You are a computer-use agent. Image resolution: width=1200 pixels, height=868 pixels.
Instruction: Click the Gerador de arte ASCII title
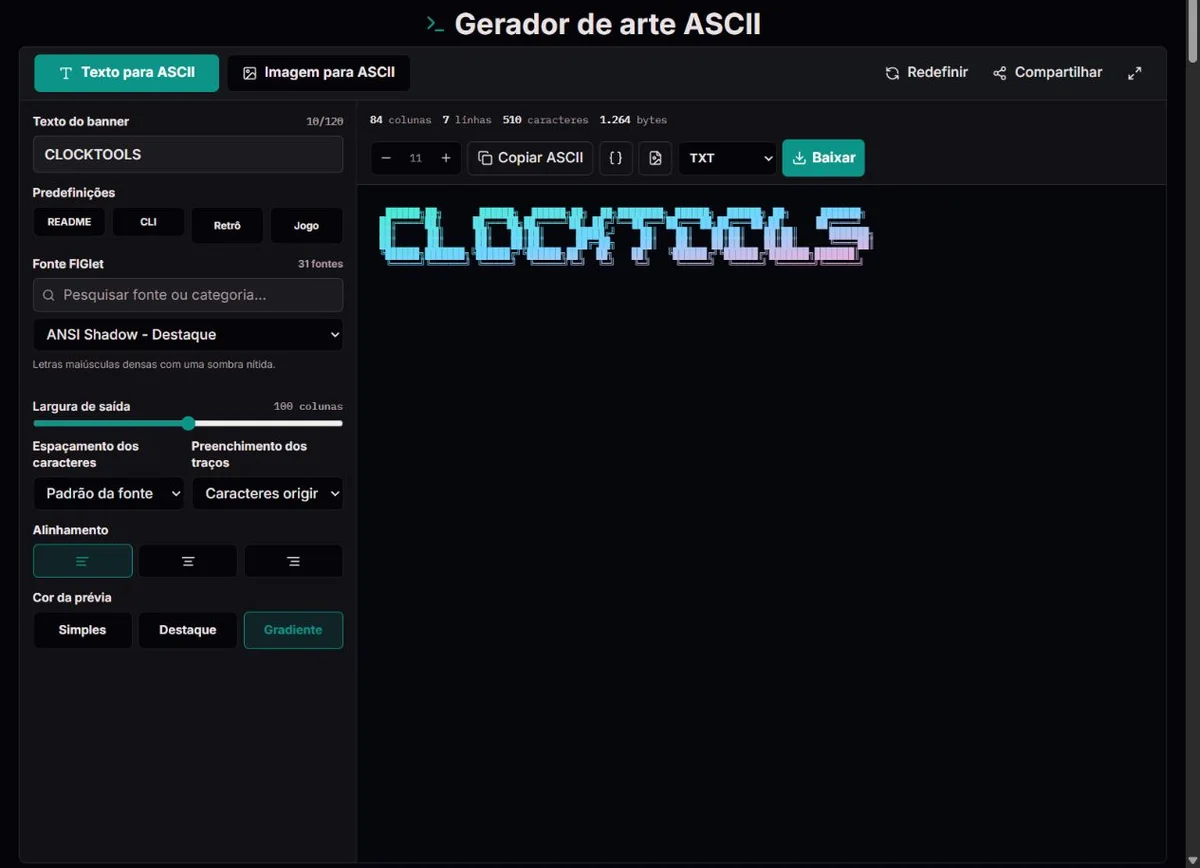608,24
